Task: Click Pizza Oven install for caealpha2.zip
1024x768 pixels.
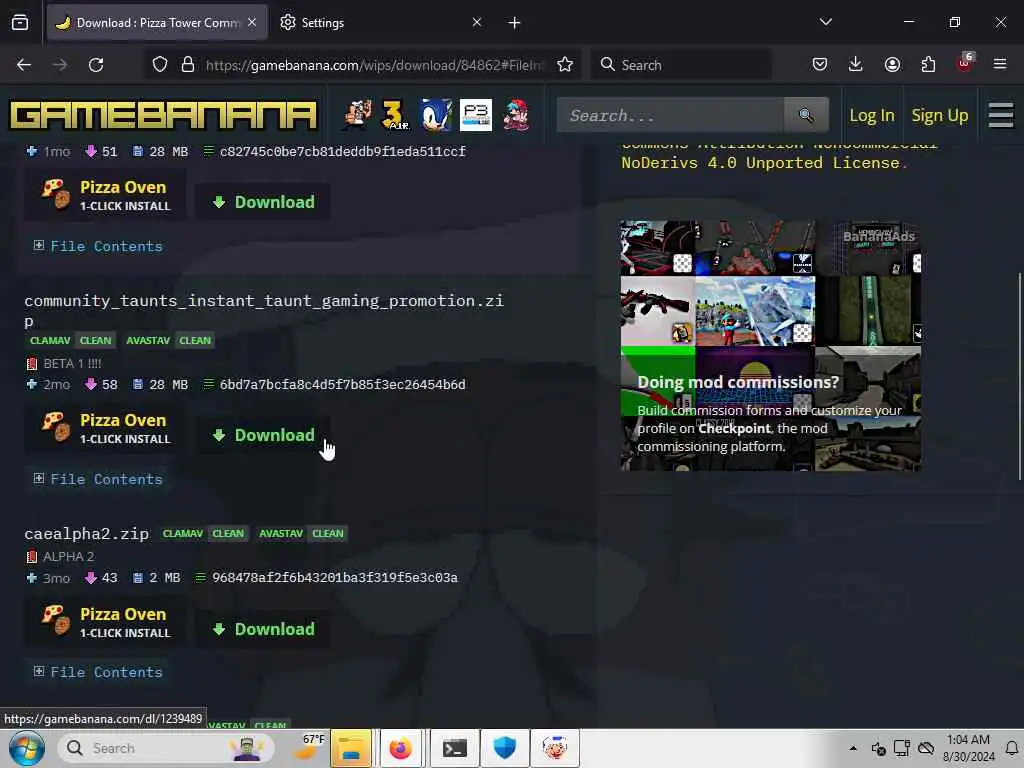Action: coord(105,622)
